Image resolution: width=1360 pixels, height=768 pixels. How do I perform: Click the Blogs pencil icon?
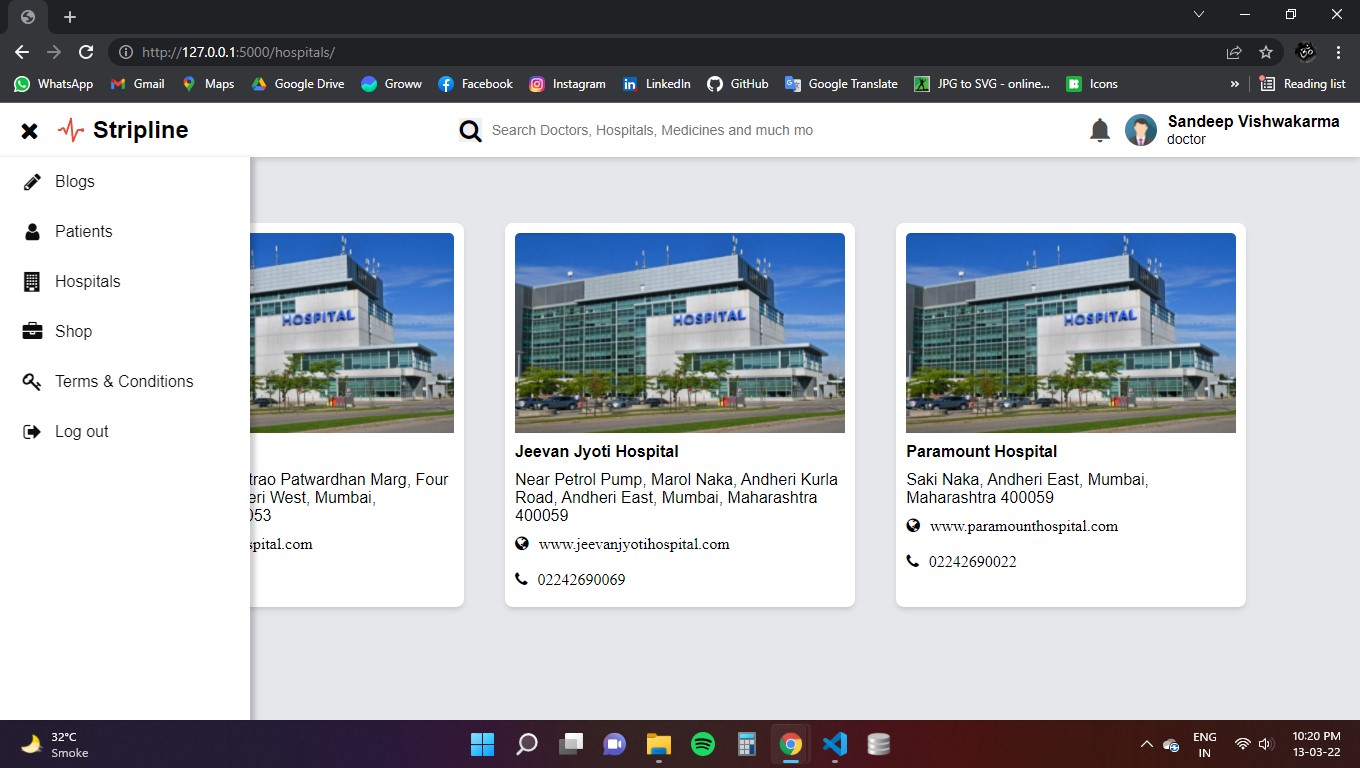(x=32, y=181)
